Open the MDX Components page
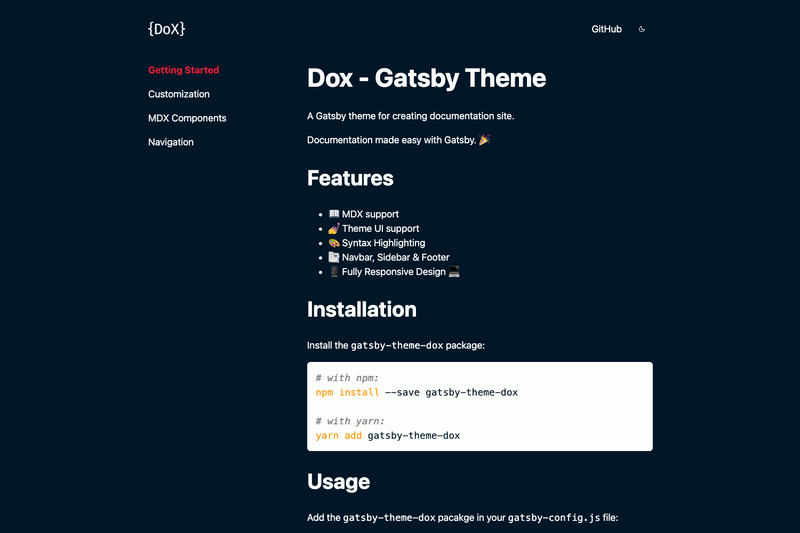The width and height of the screenshot is (800, 533). (x=187, y=118)
